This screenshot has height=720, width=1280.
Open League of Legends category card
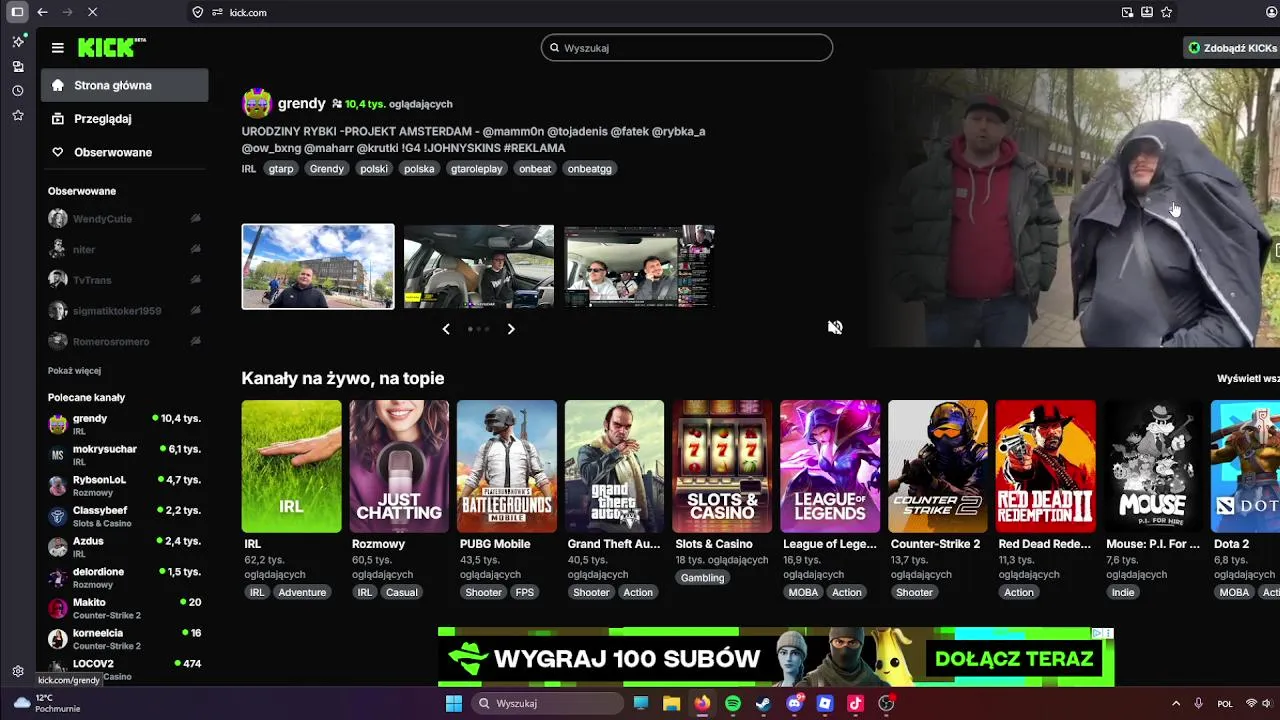(x=830, y=466)
